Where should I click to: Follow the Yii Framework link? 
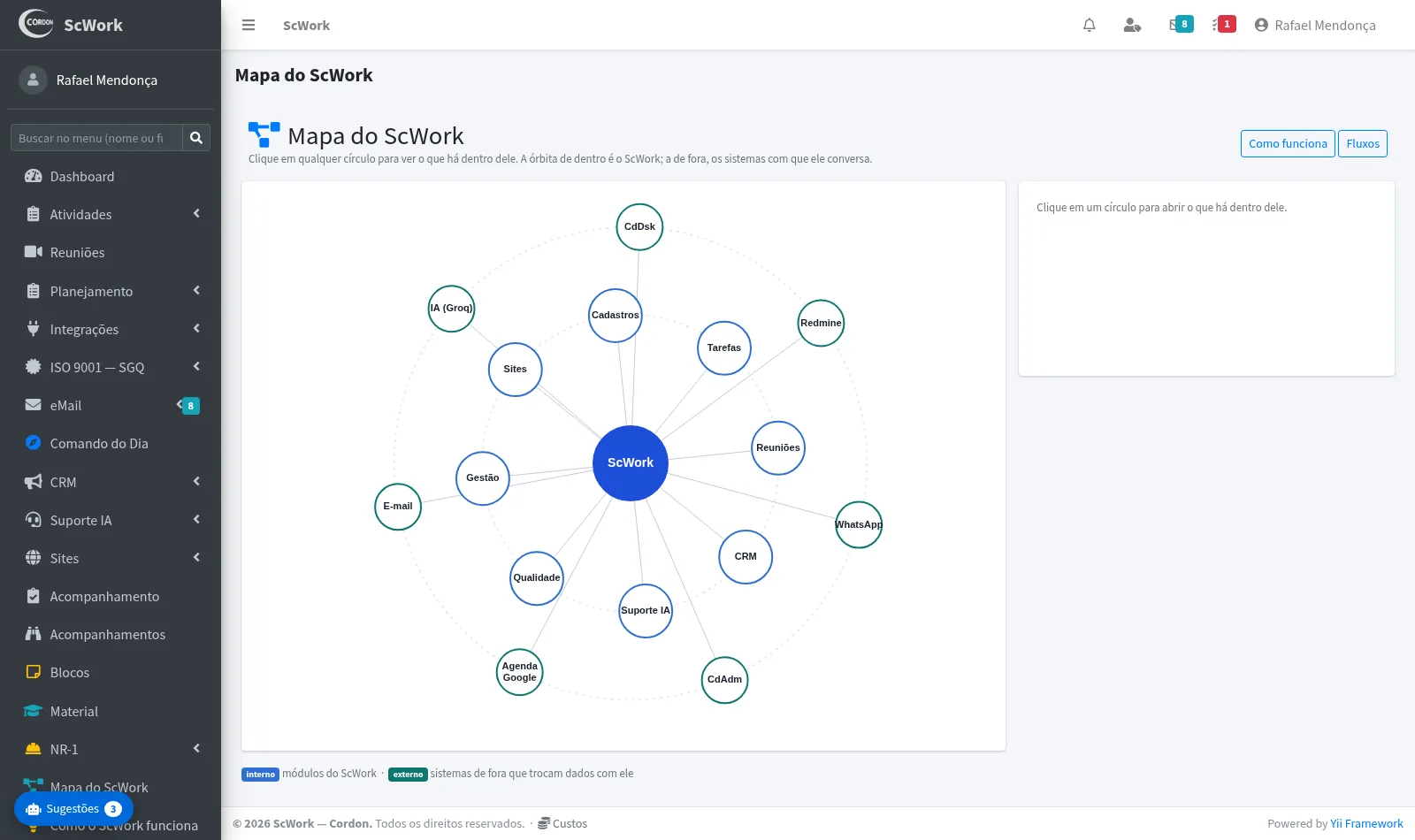(x=1366, y=823)
